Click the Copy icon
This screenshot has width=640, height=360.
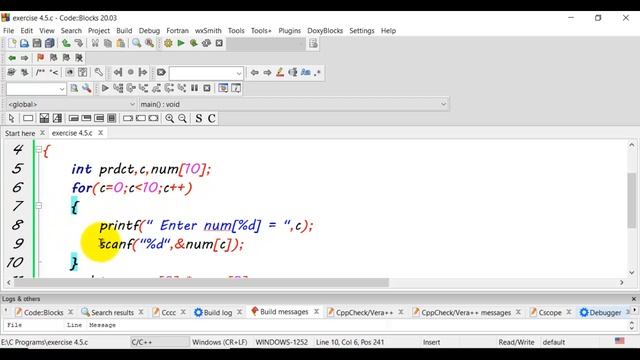pyautogui.click(x=108, y=43)
